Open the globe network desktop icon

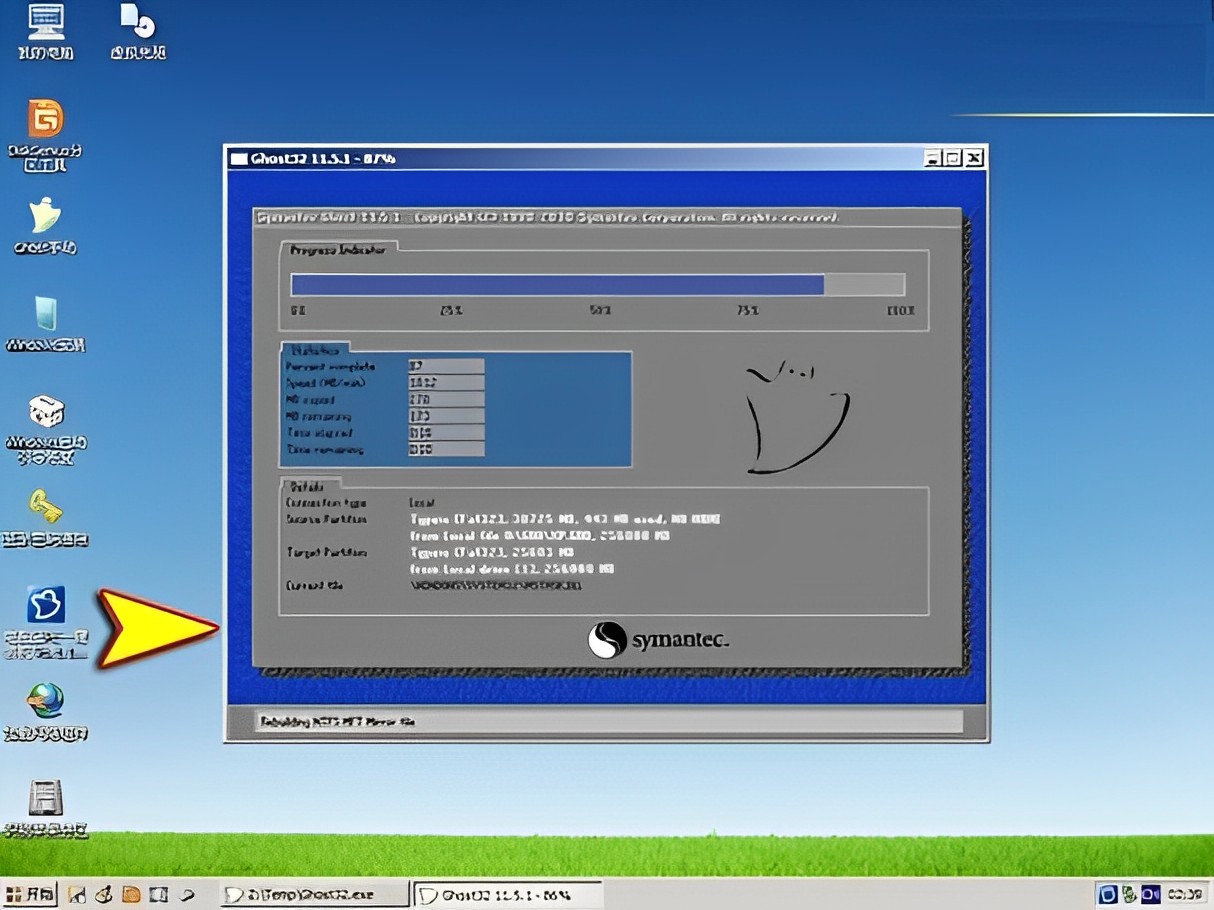pos(45,702)
